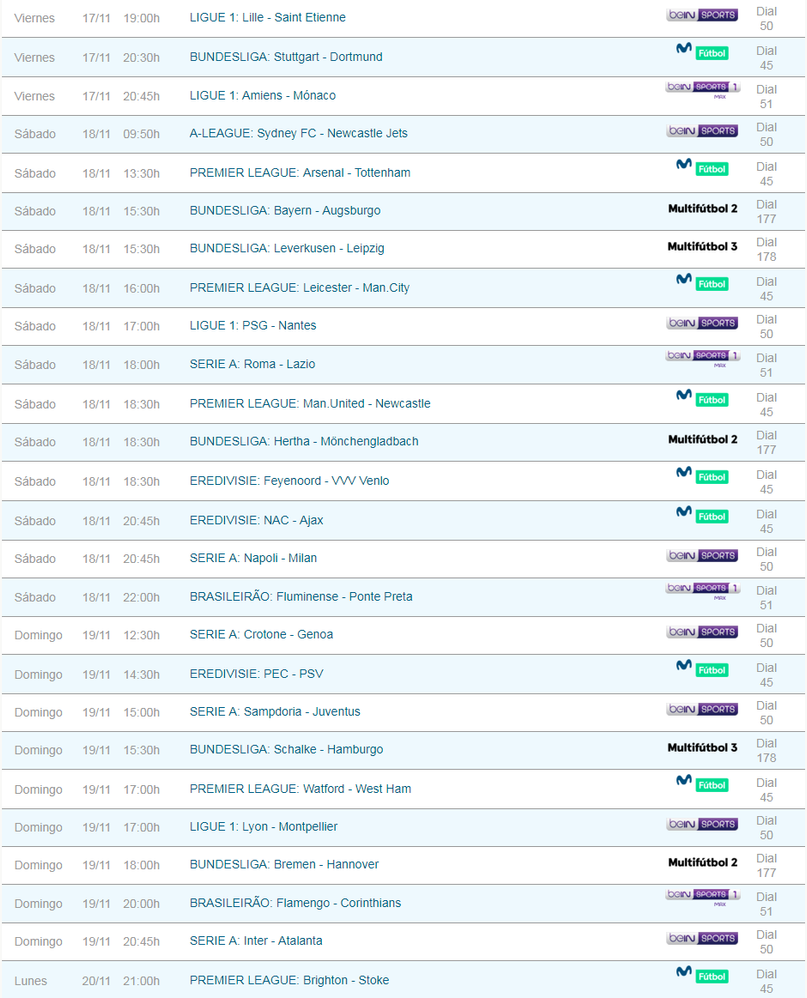Click 22:00h time for Fluminense - Ponte Preta

tap(141, 597)
